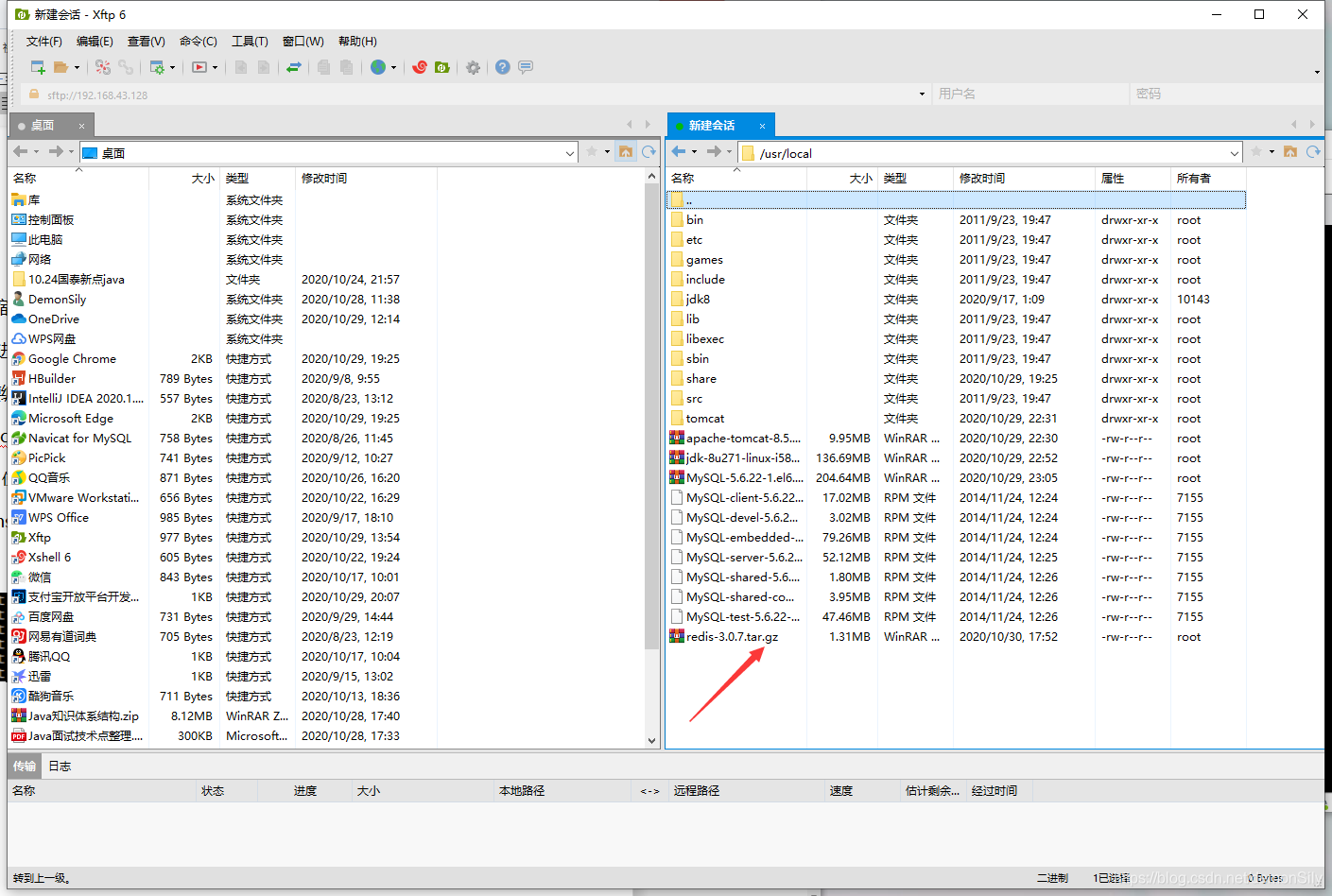This screenshot has width=1332, height=896.
Task: Click the feedback speech bubble icon
Action: [x=526, y=67]
